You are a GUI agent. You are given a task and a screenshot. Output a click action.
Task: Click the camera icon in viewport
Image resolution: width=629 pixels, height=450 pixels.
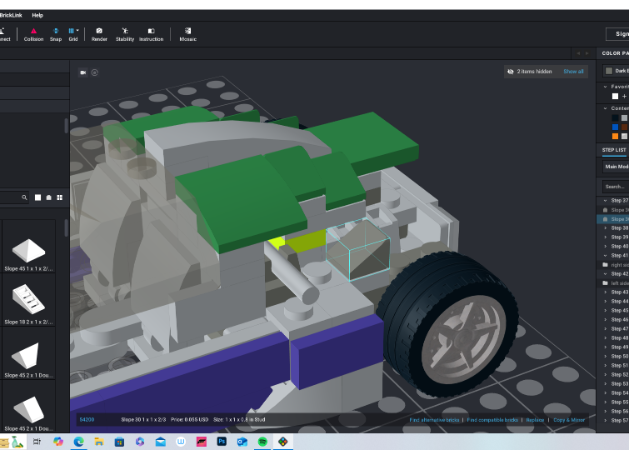pyautogui.click(x=83, y=72)
